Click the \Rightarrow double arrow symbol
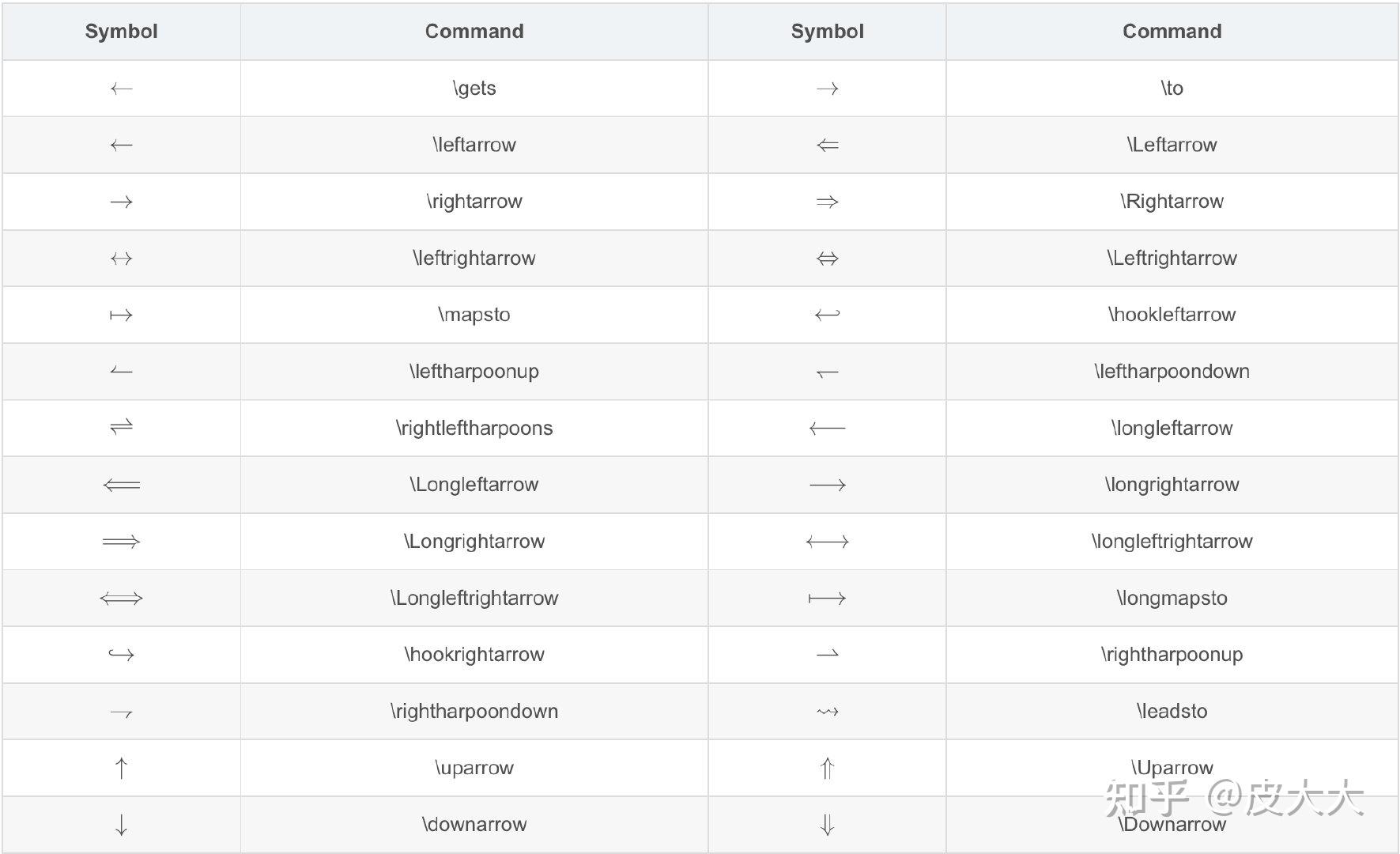 (x=827, y=202)
